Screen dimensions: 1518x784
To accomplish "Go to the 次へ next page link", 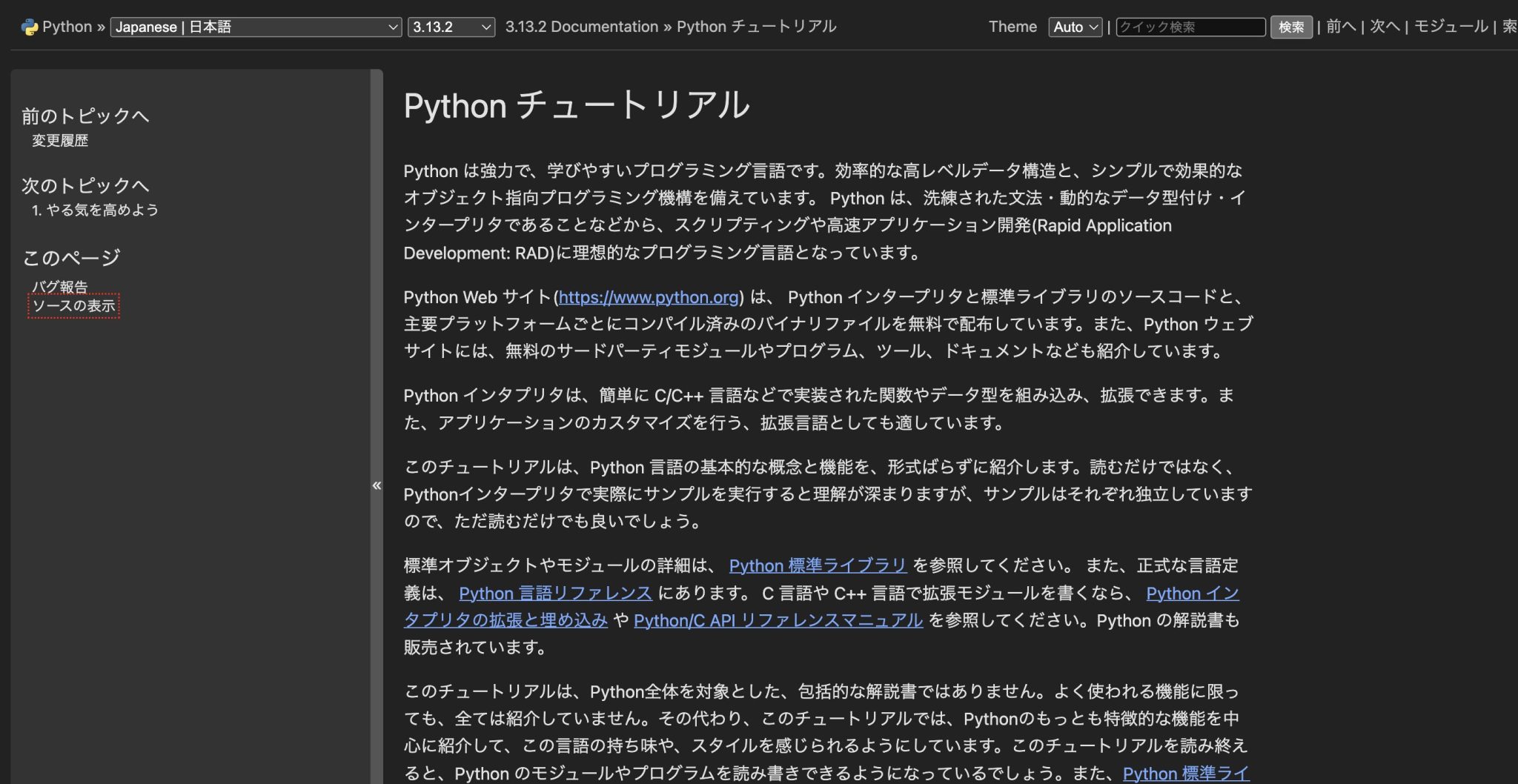I will (1384, 27).
